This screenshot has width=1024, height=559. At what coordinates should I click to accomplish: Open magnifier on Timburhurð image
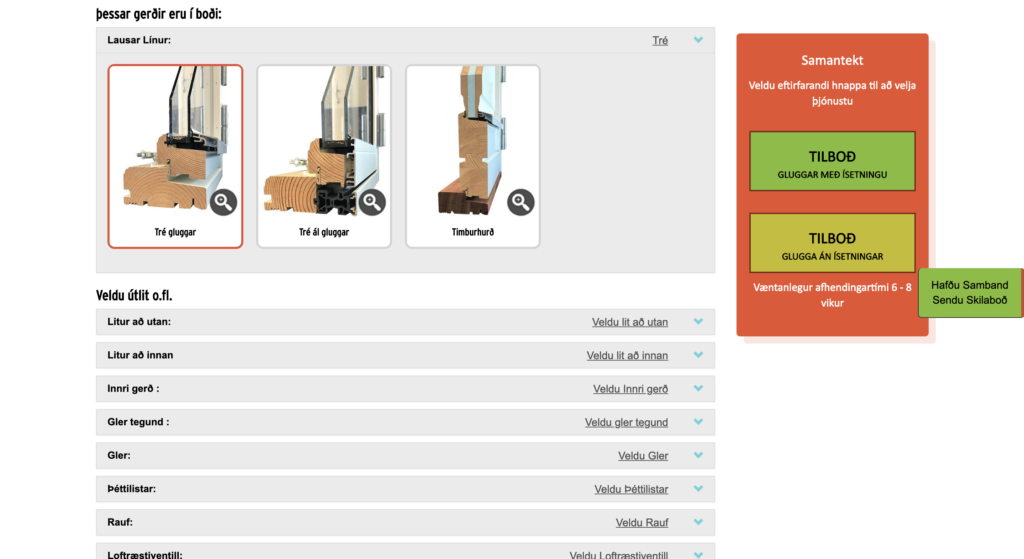tap(520, 202)
